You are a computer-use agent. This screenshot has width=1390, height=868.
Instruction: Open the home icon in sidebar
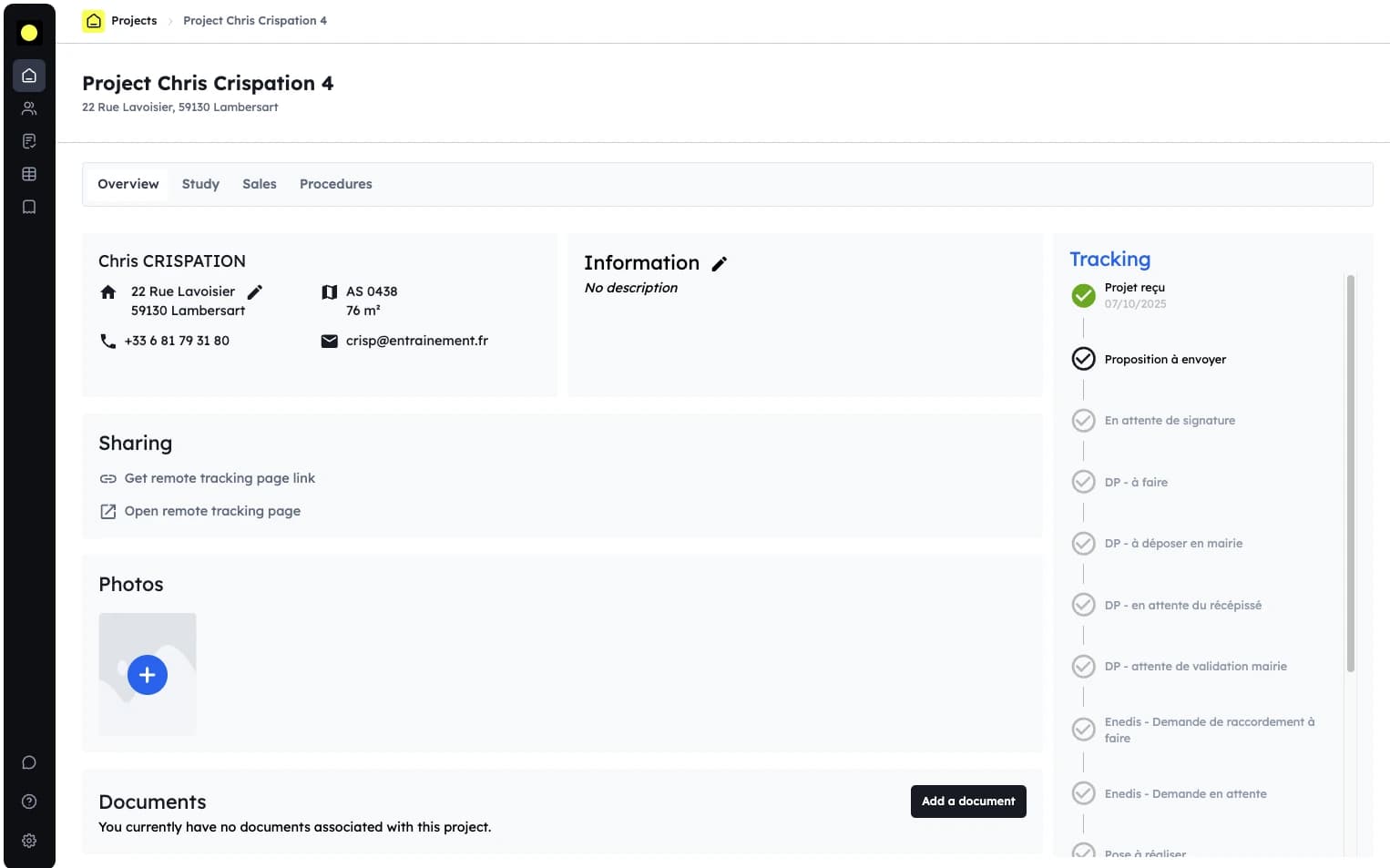[29, 76]
